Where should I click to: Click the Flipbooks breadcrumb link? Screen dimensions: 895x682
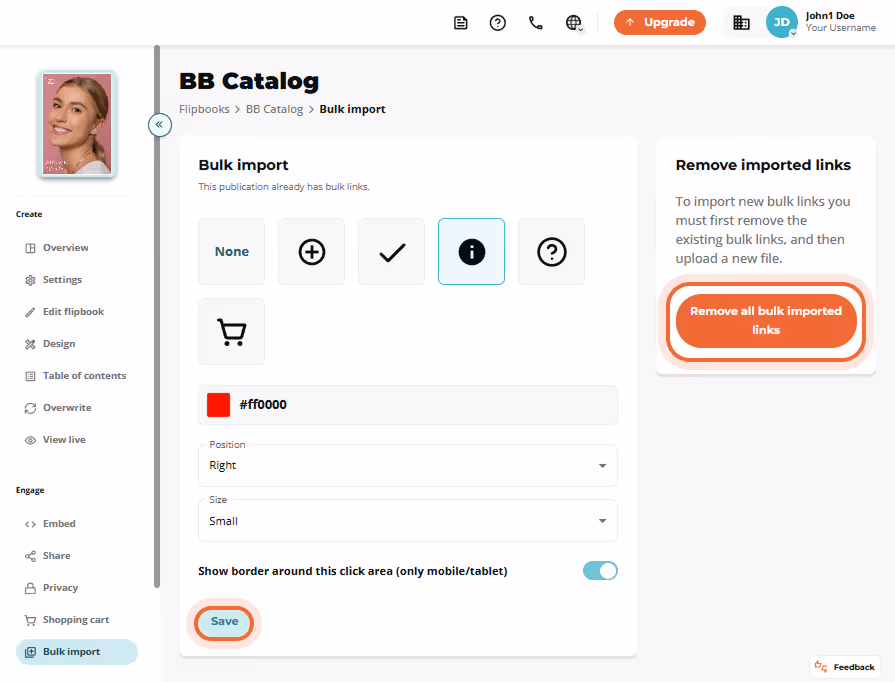pyautogui.click(x=204, y=109)
